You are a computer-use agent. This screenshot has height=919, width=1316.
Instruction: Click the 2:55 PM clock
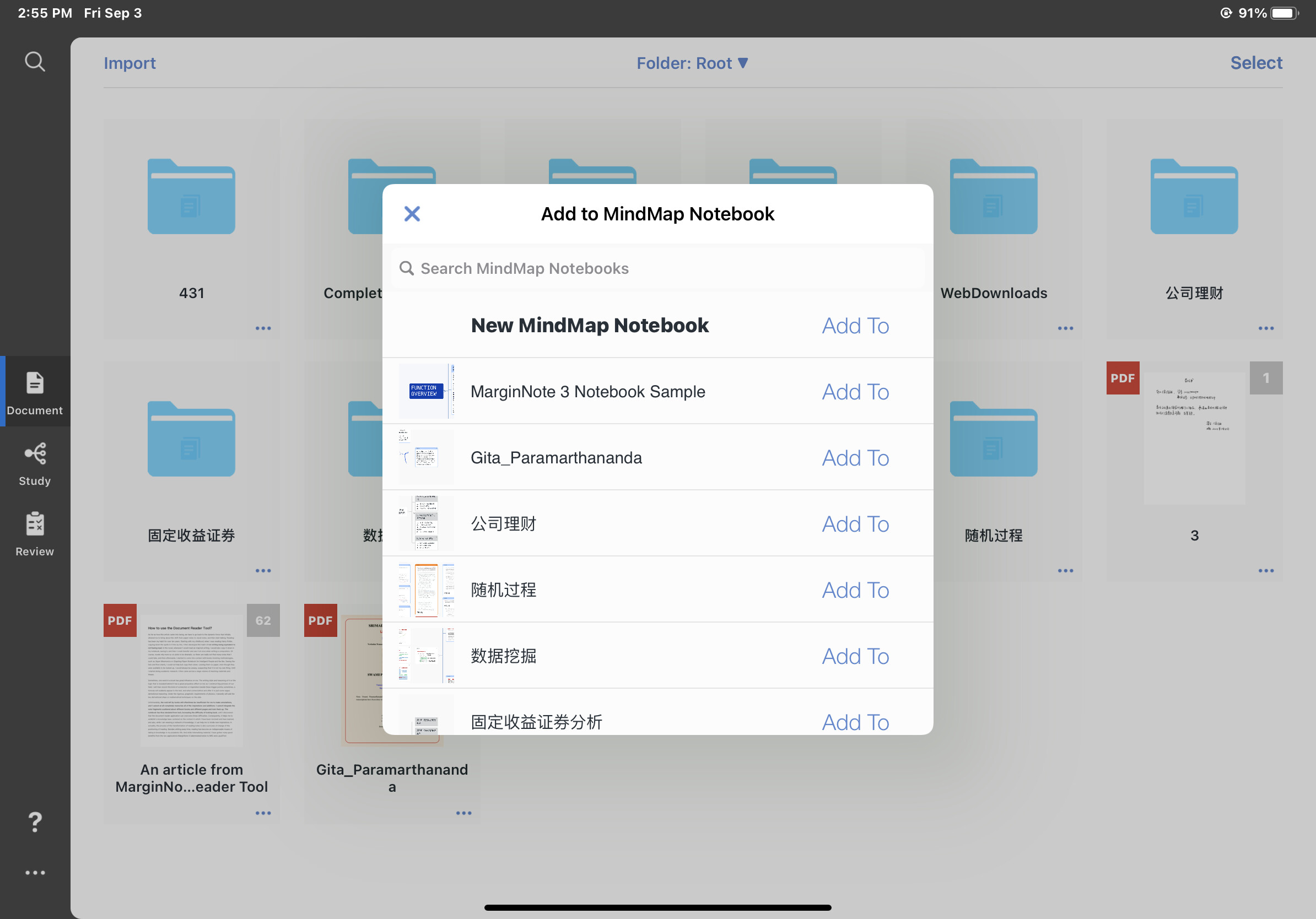45,13
